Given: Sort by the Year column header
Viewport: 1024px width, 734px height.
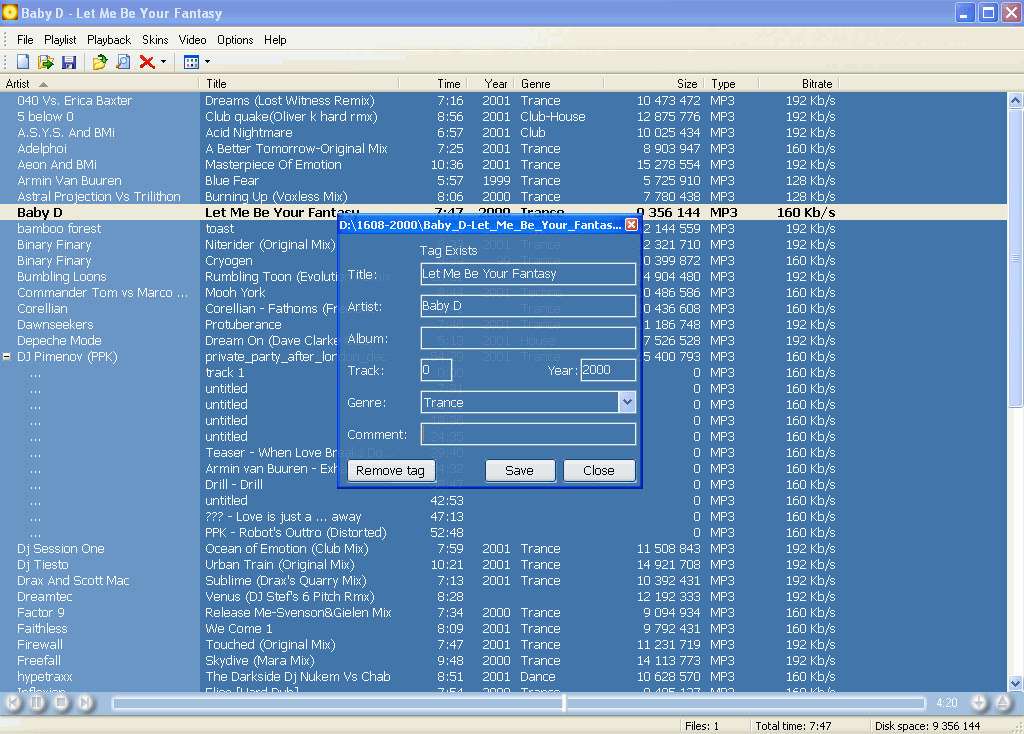Looking at the screenshot, I should (x=489, y=84).
